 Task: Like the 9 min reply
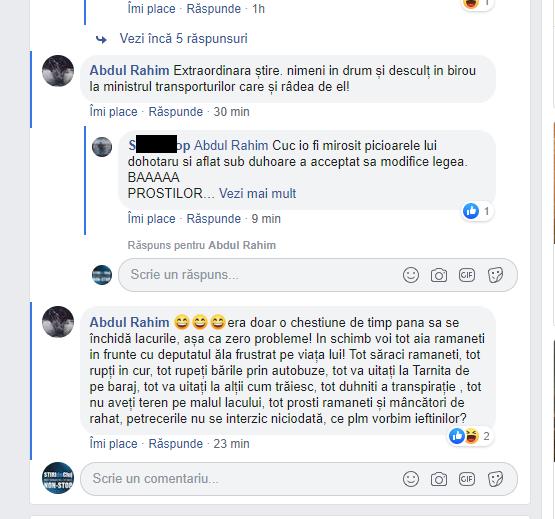click(151, 219)
